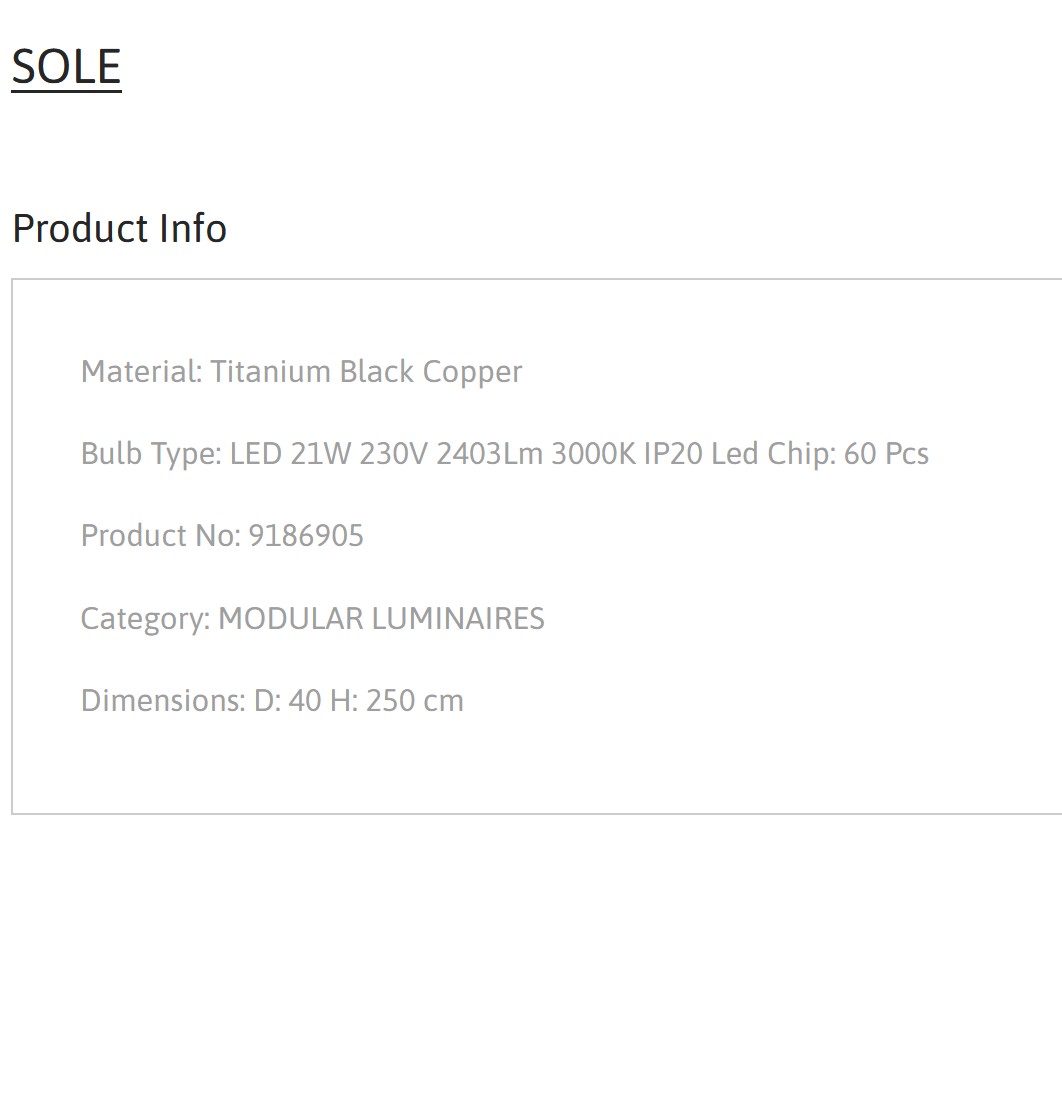
Task: Click the Product Info heading
Action: (119, 228)
